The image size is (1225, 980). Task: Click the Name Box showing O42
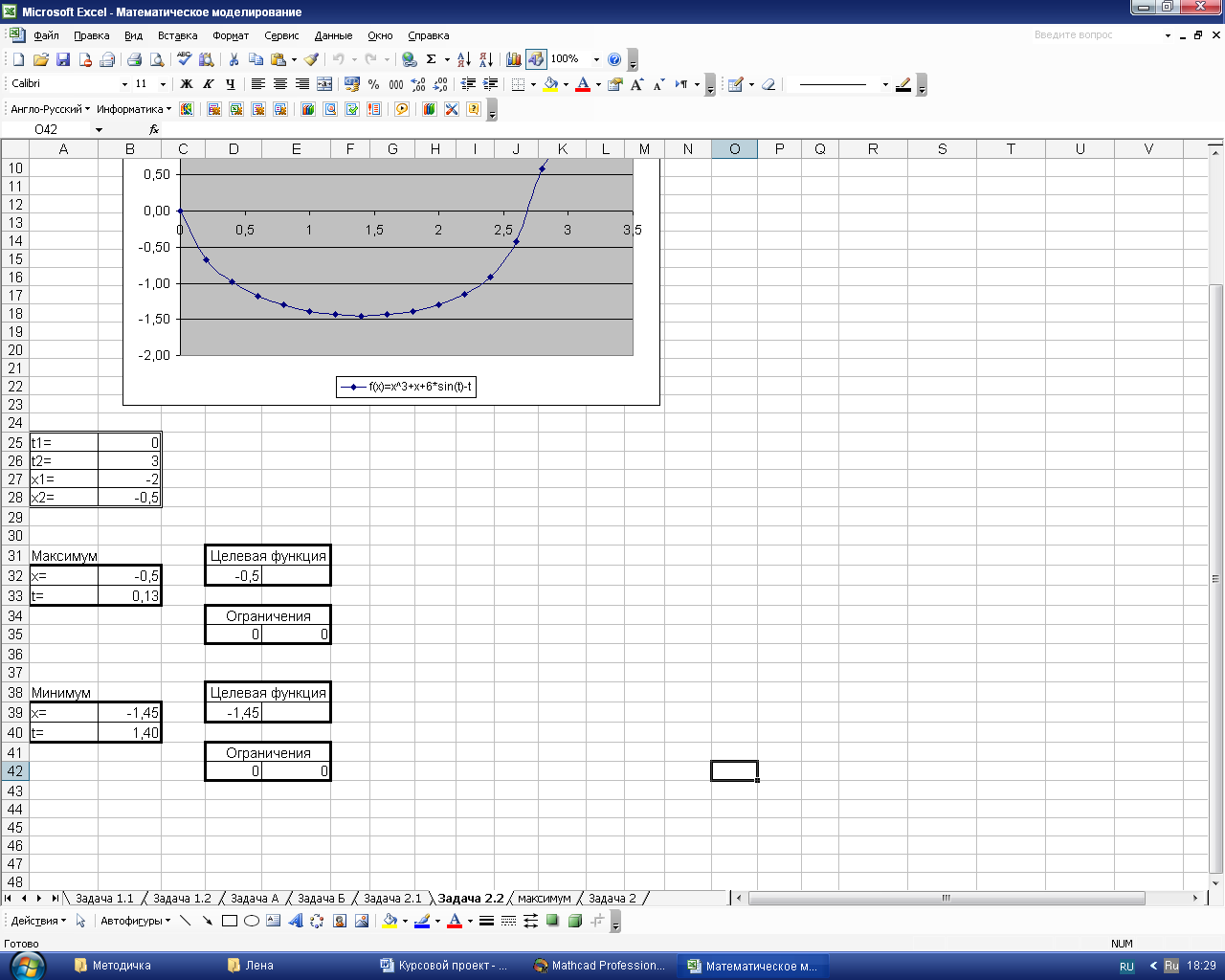(x=46, y=129)
